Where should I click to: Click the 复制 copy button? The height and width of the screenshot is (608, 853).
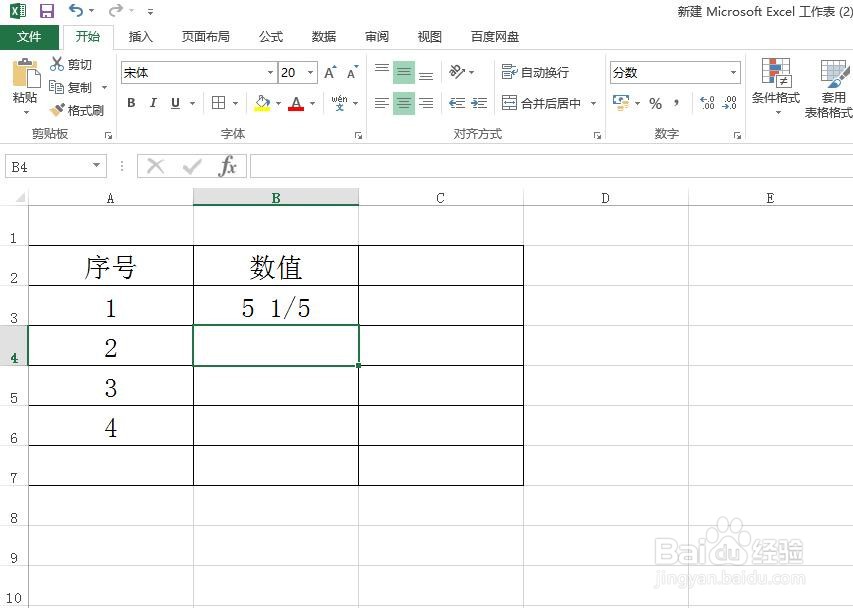click(70, 88)
